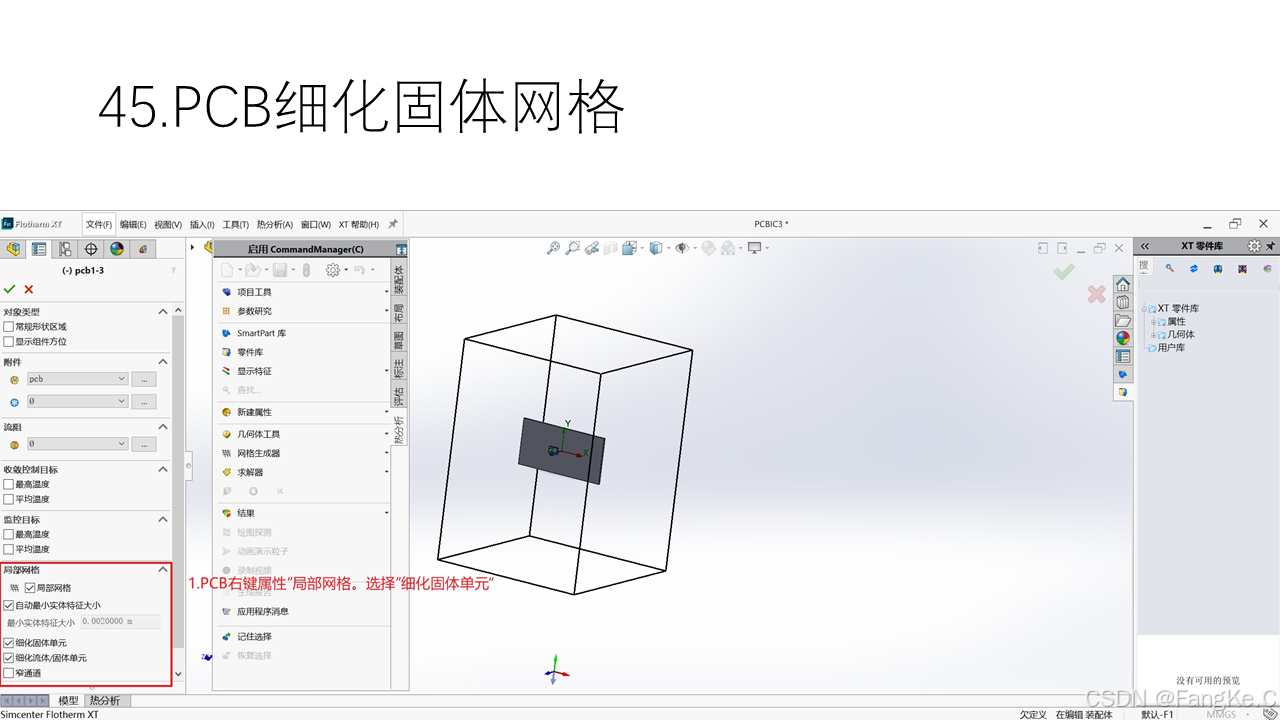Image resolution: width=1280 pixels, height=720 pixels.
Task: Toggle the 细化固体单元 checkbox
Action: (x=9, y=643)
